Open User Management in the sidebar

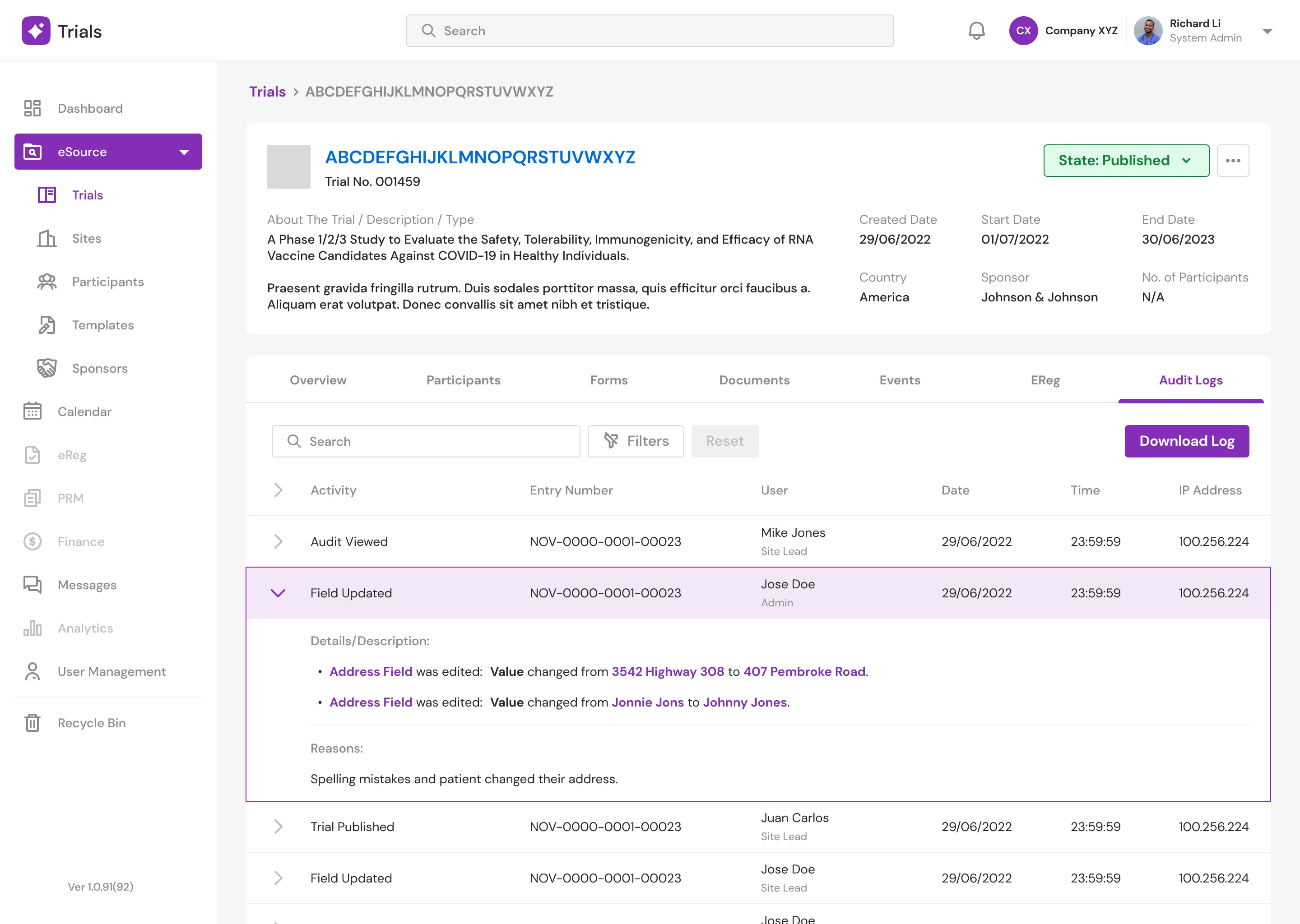[111, 671]
